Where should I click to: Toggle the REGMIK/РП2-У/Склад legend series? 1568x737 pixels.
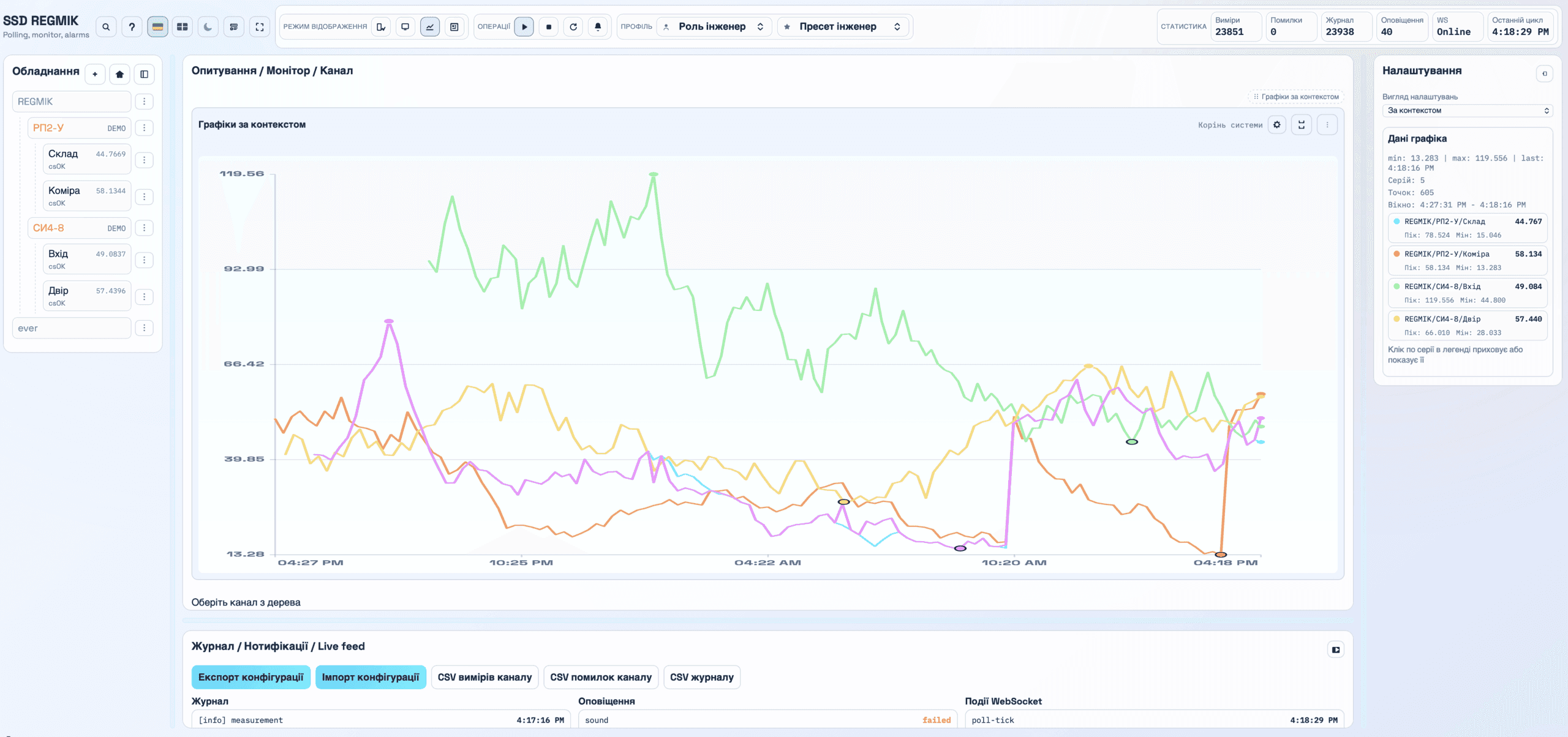[1468, 228]
